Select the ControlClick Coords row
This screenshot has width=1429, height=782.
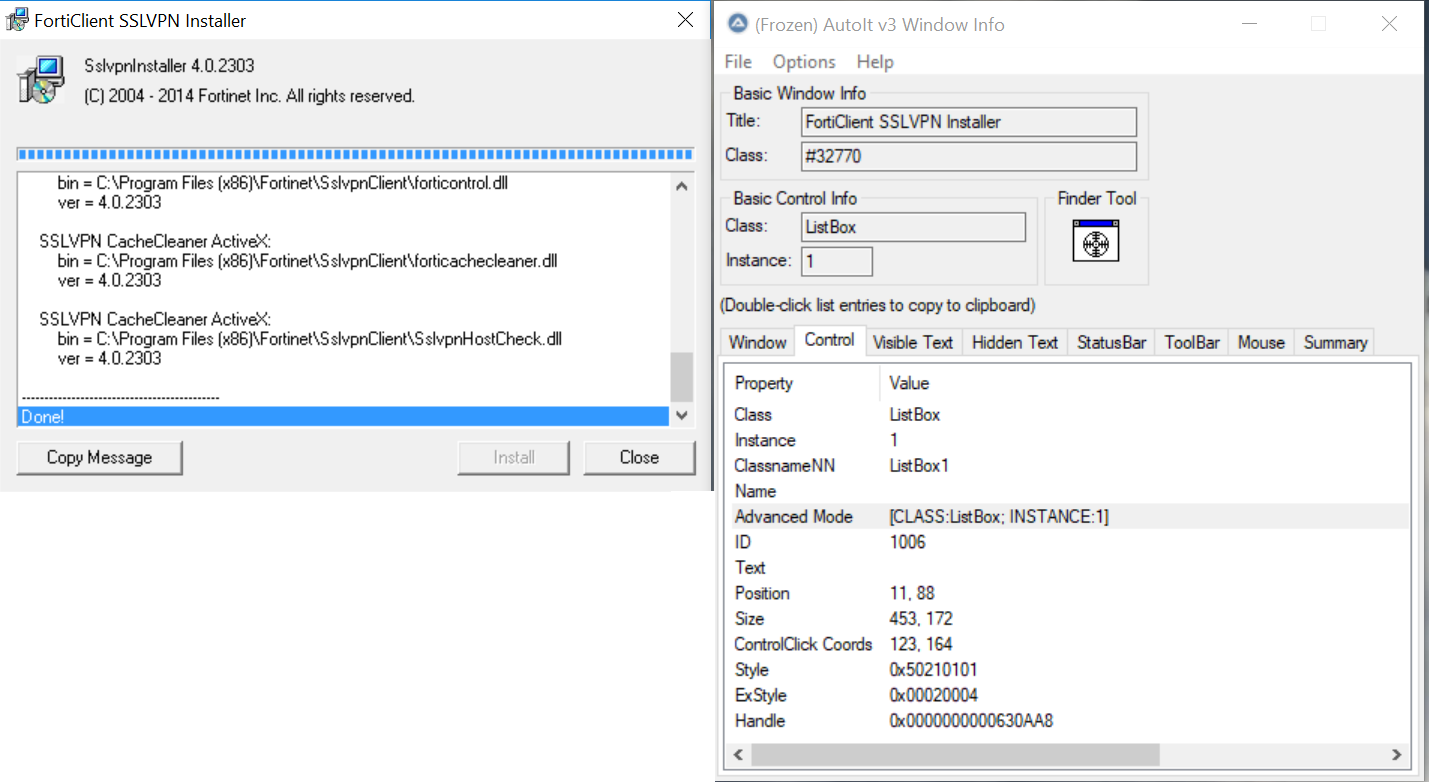pos(1068,644)
